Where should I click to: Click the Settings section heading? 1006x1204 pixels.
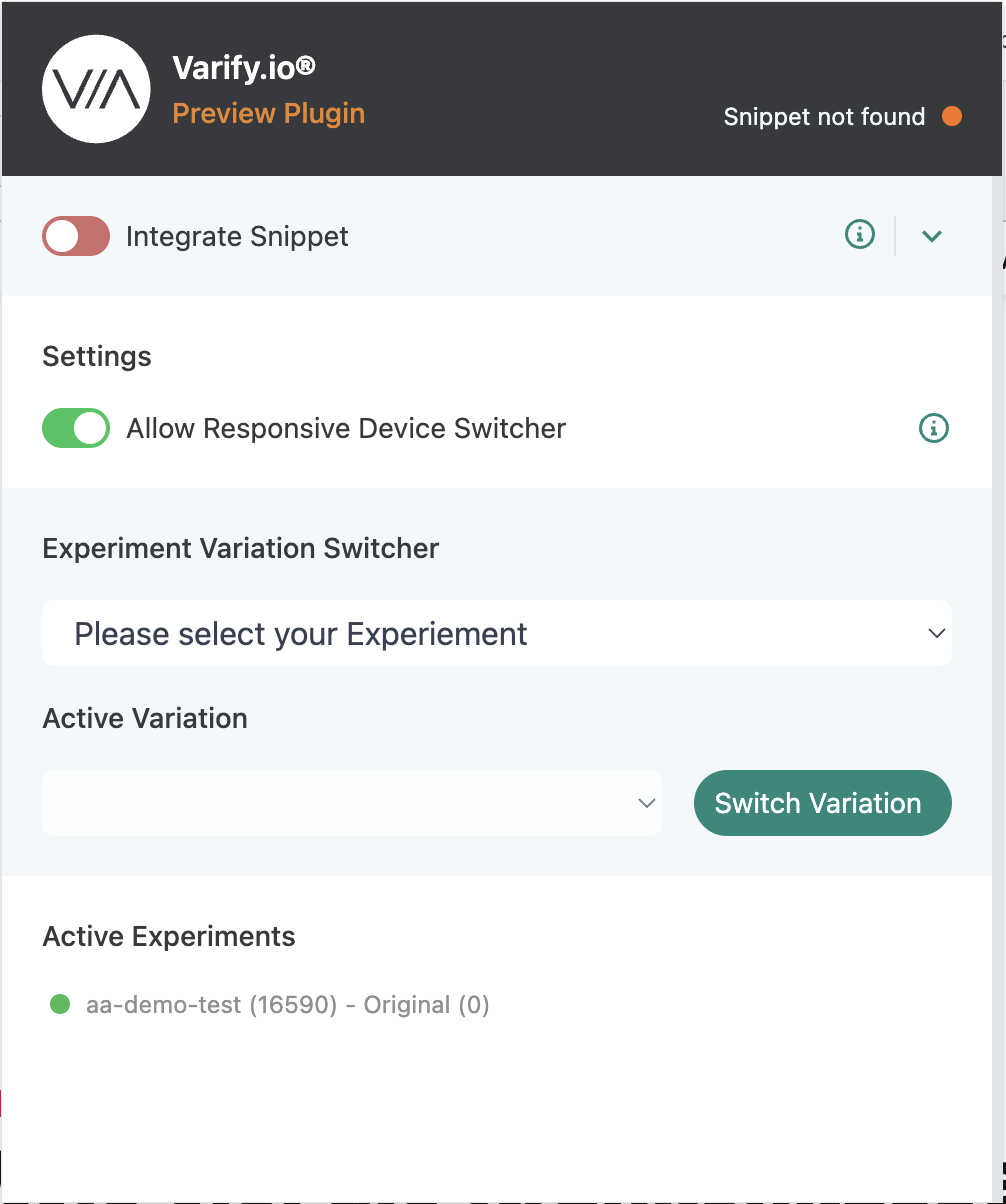click(x=97, y=357)
